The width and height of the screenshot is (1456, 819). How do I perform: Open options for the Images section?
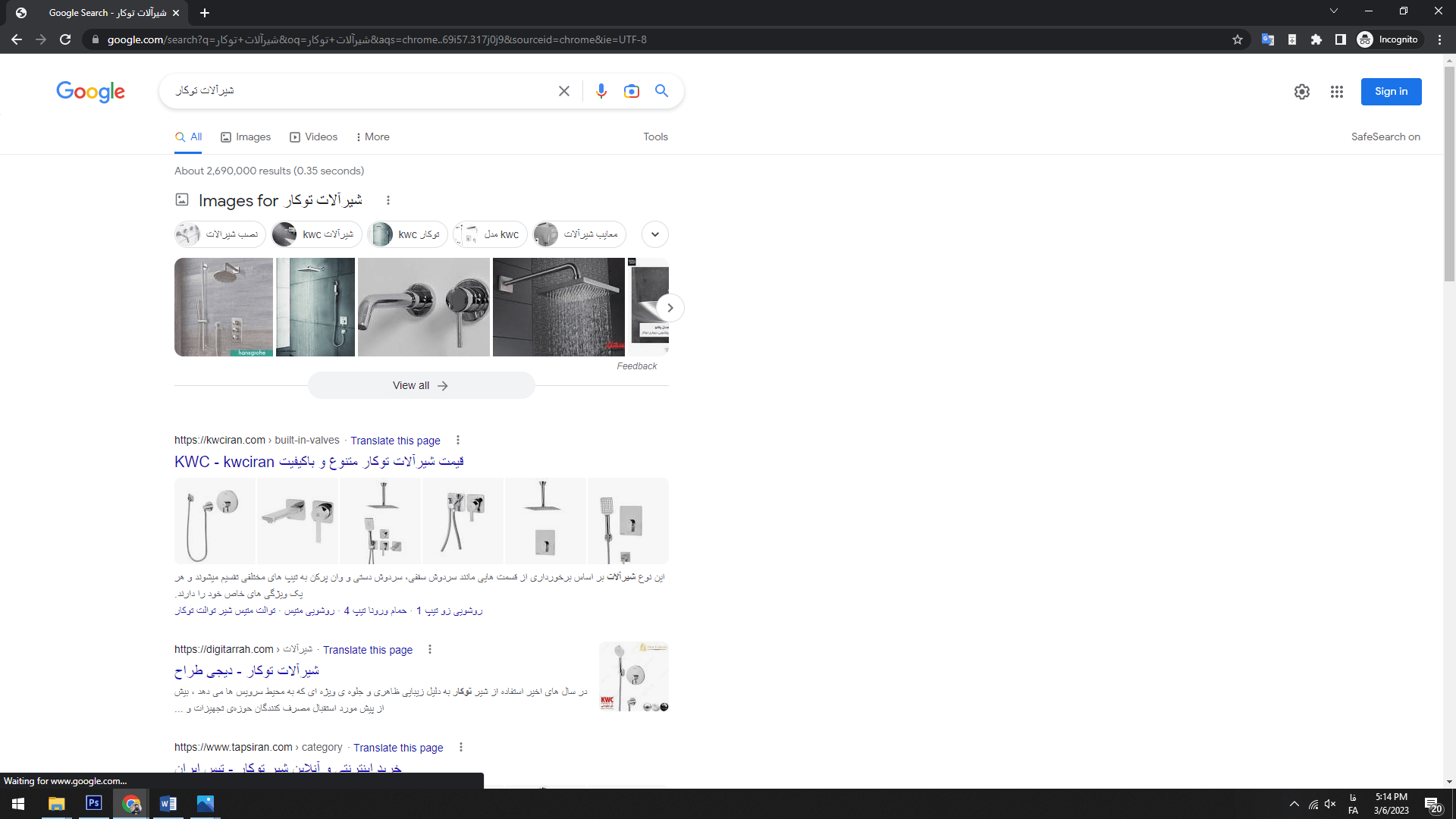[x=388, y=200]
